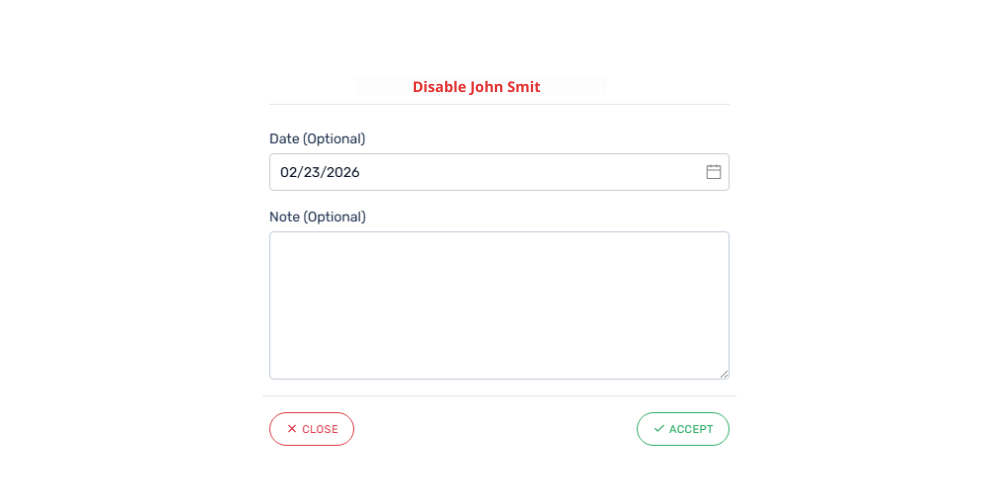The width and height of the screenshot is (1000, 500).
Task: Click the Note textarea resize handle
Action: click(x=724, y=374)
